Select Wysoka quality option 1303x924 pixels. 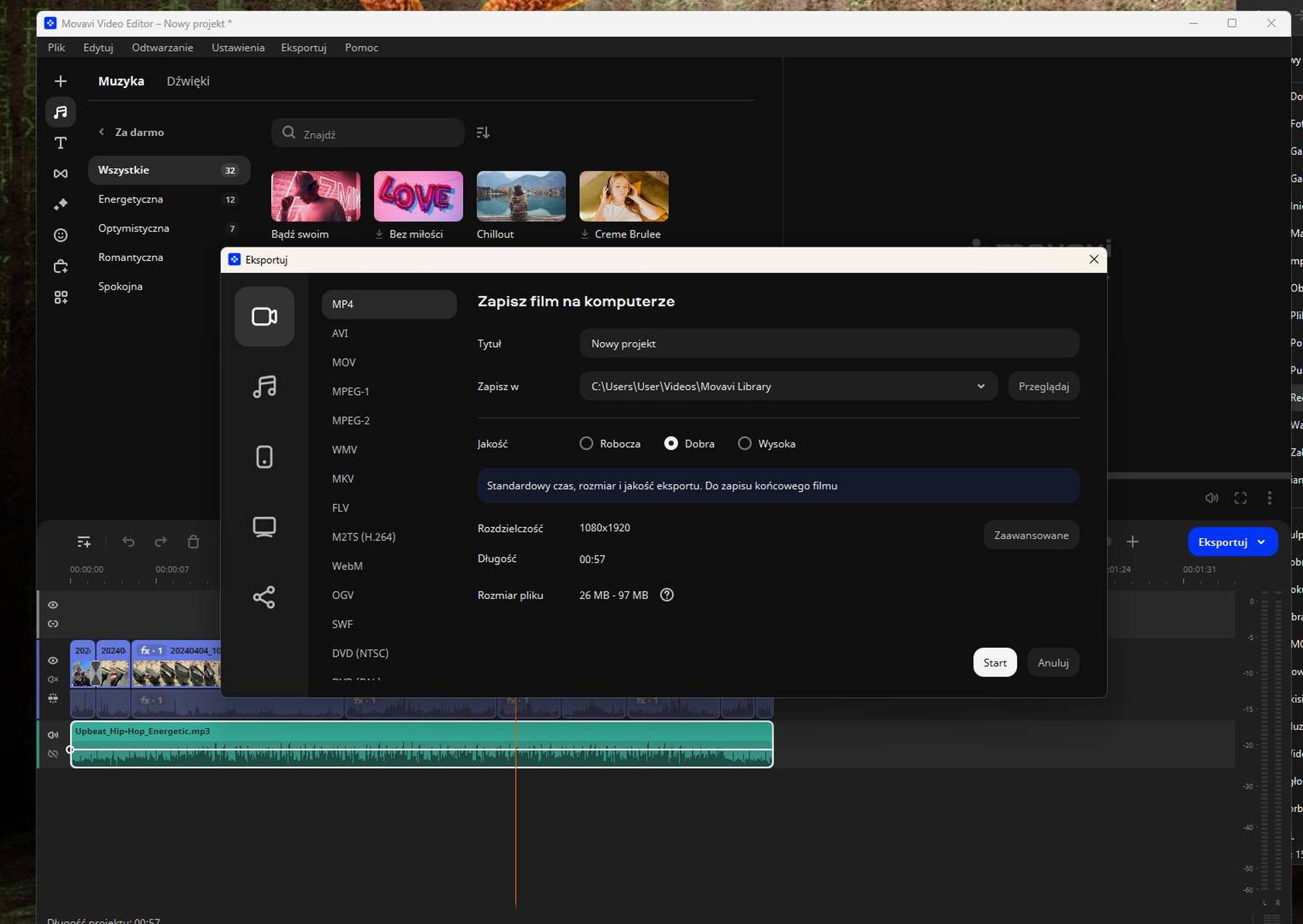point(745,443)
